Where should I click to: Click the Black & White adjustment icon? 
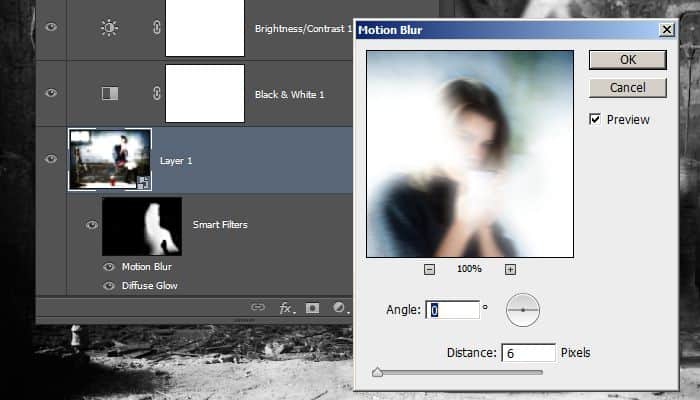[110, 93]
